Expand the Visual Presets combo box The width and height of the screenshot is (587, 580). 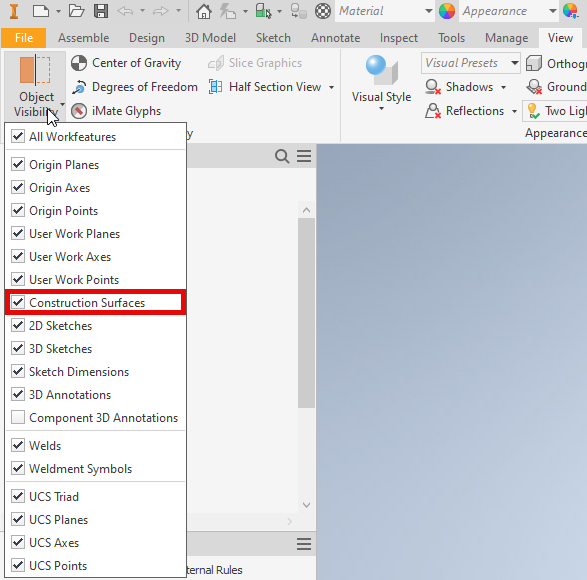(x=515, y=63)
